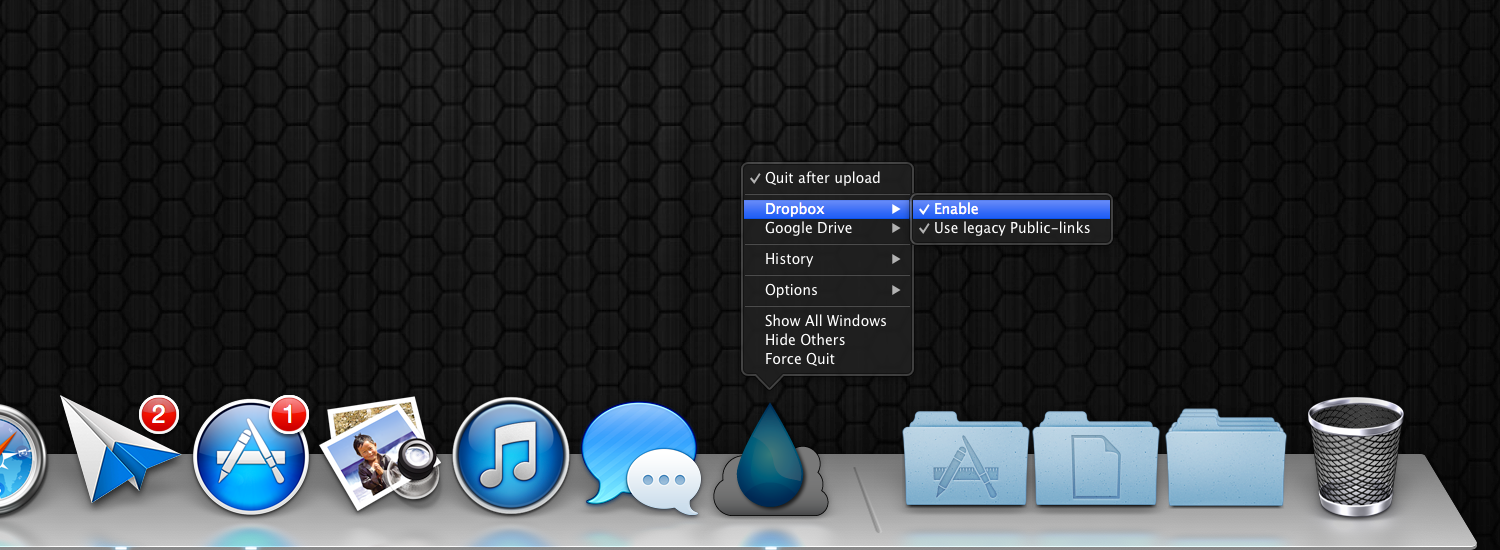Launch iTunes from the dock

[511, 455]
